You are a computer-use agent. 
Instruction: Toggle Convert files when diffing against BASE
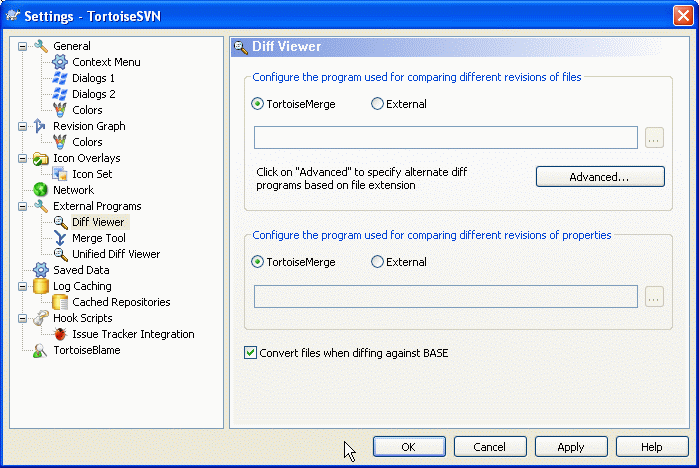click(250, 353)
